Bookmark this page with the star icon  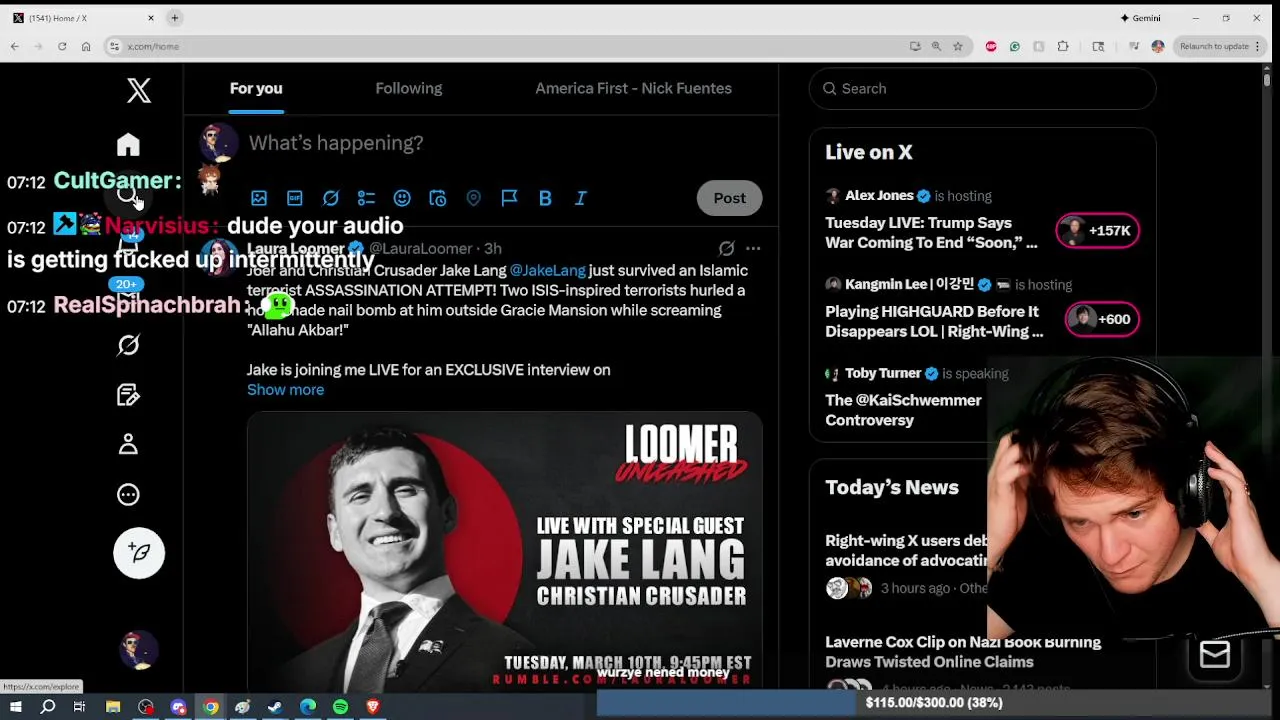(957, 46)
